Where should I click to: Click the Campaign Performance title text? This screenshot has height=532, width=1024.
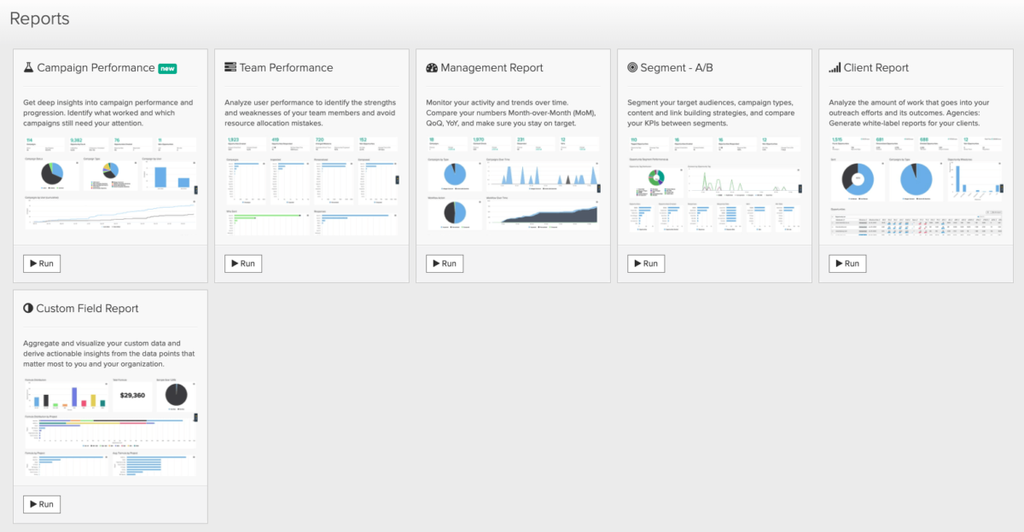tap(96, 68)
